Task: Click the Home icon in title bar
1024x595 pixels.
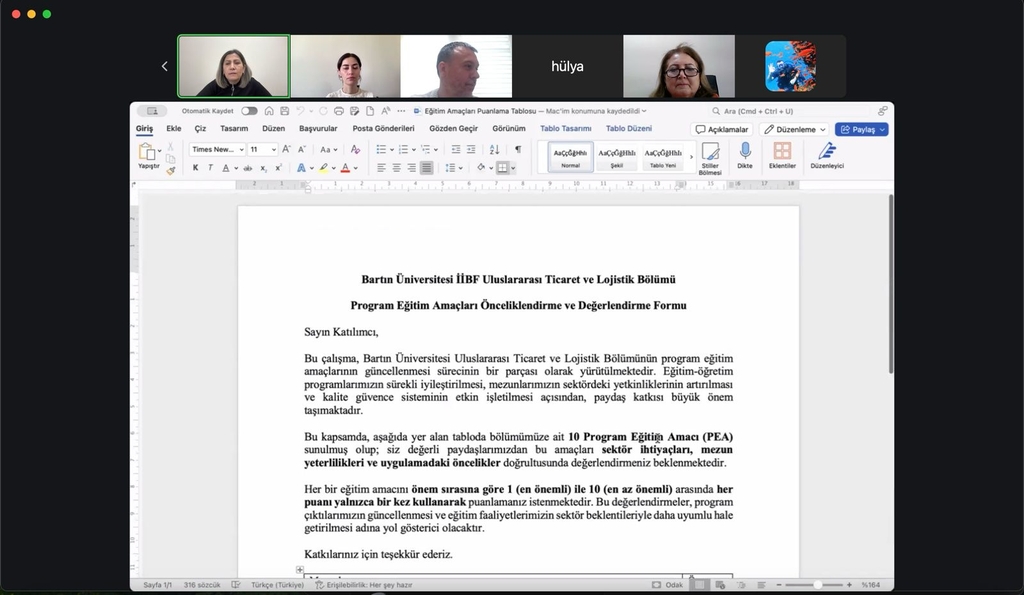Action: (x=269, y=111)
